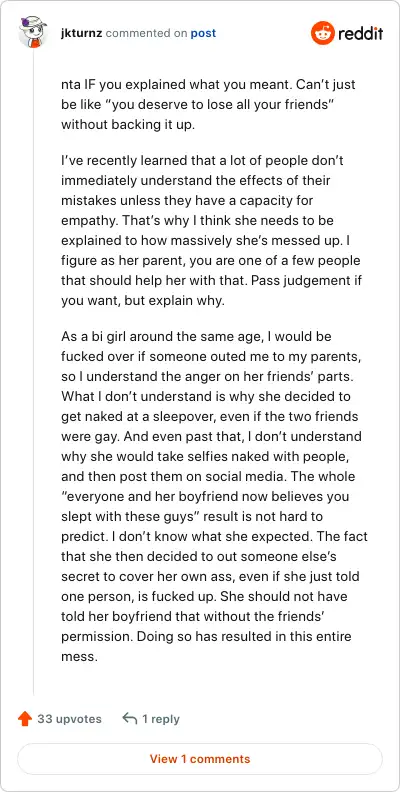Click the reply arrow icon

(x=130, y=718)
